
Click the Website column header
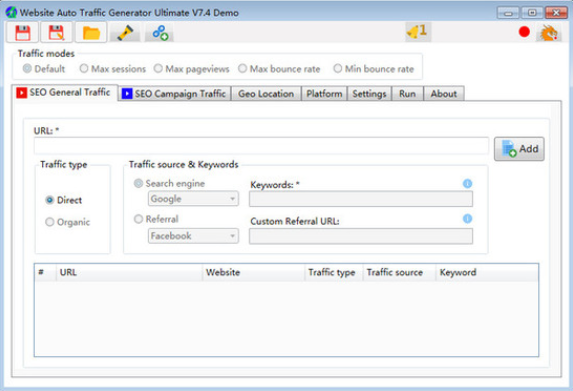click(x=253, y=272)
